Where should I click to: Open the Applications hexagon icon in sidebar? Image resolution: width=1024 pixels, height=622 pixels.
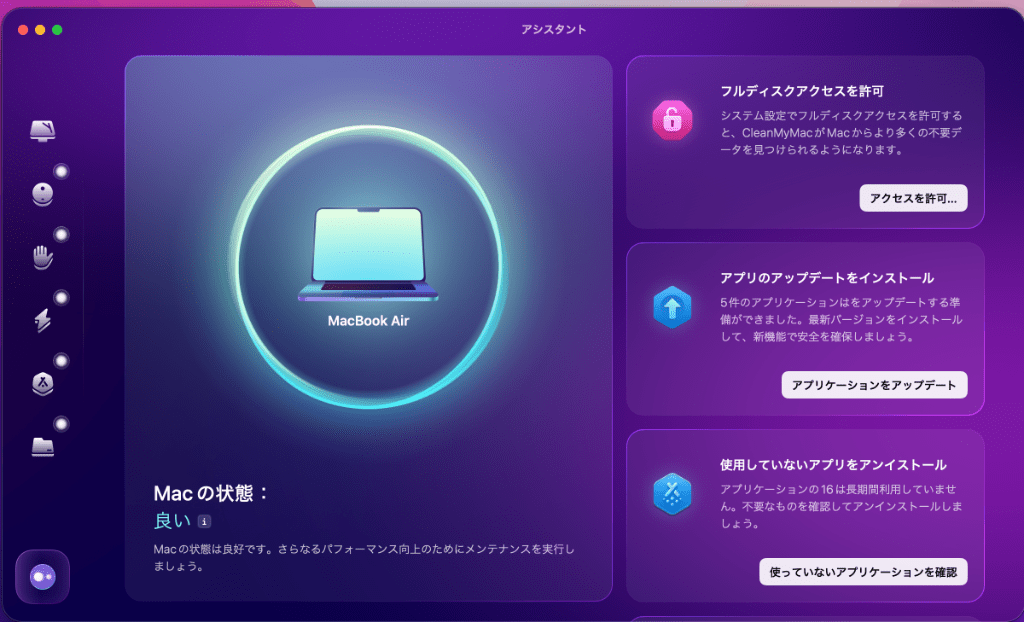tap(42, 384)
